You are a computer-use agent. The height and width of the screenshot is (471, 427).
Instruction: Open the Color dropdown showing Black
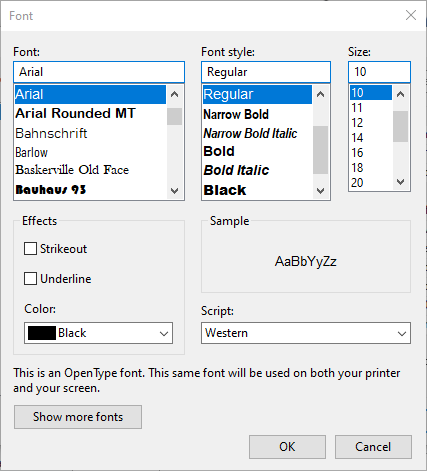(x=98, y=333)
